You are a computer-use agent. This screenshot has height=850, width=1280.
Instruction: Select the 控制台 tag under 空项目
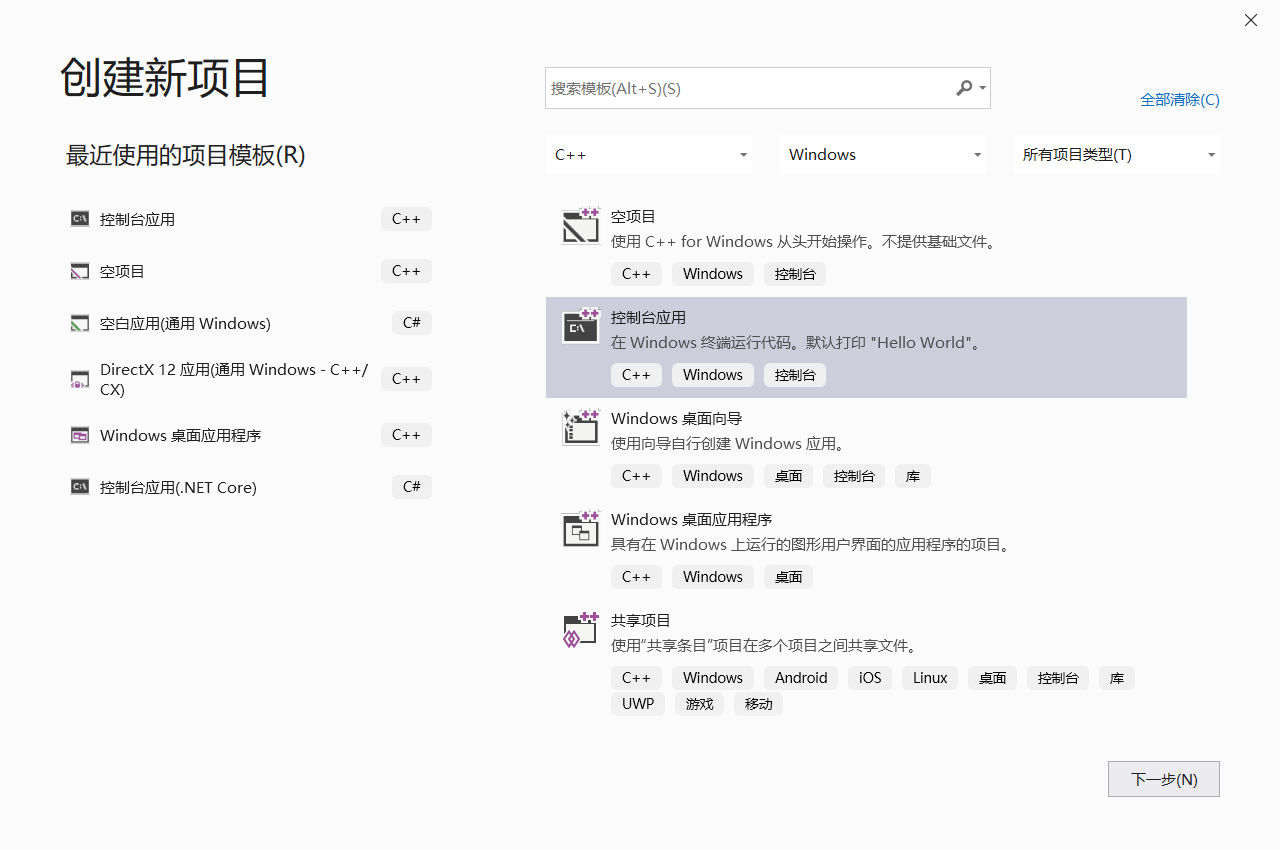click(x=795, y=273)
